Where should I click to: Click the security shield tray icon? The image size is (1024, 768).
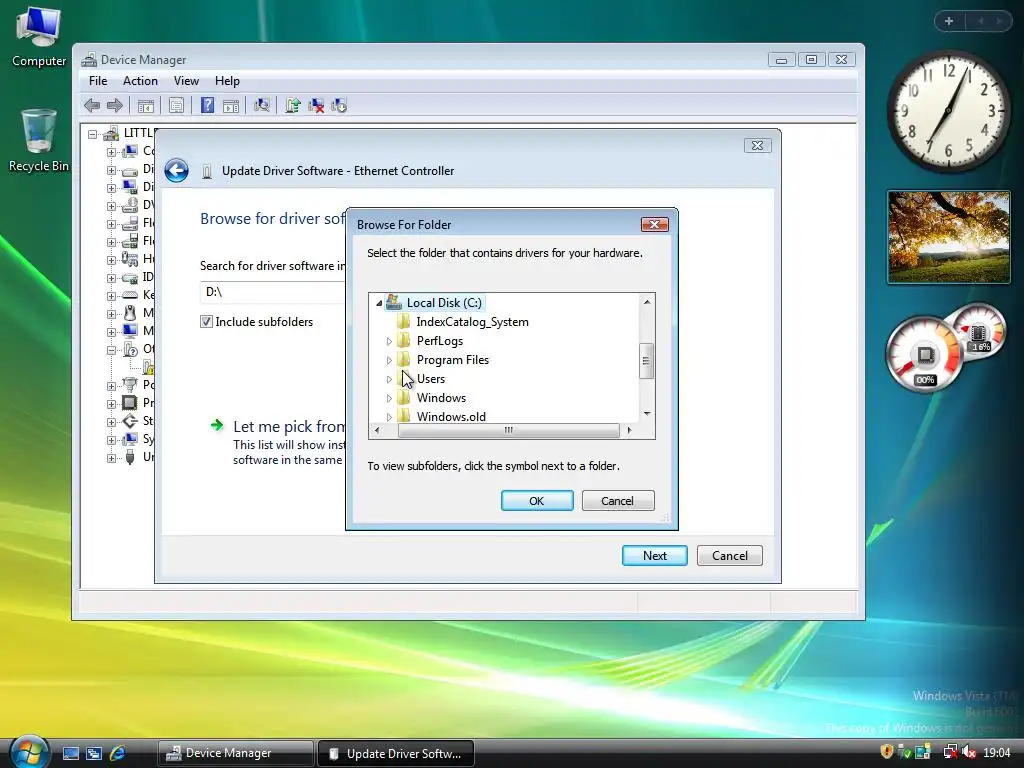pyautogui.click(x=886, y=752)
